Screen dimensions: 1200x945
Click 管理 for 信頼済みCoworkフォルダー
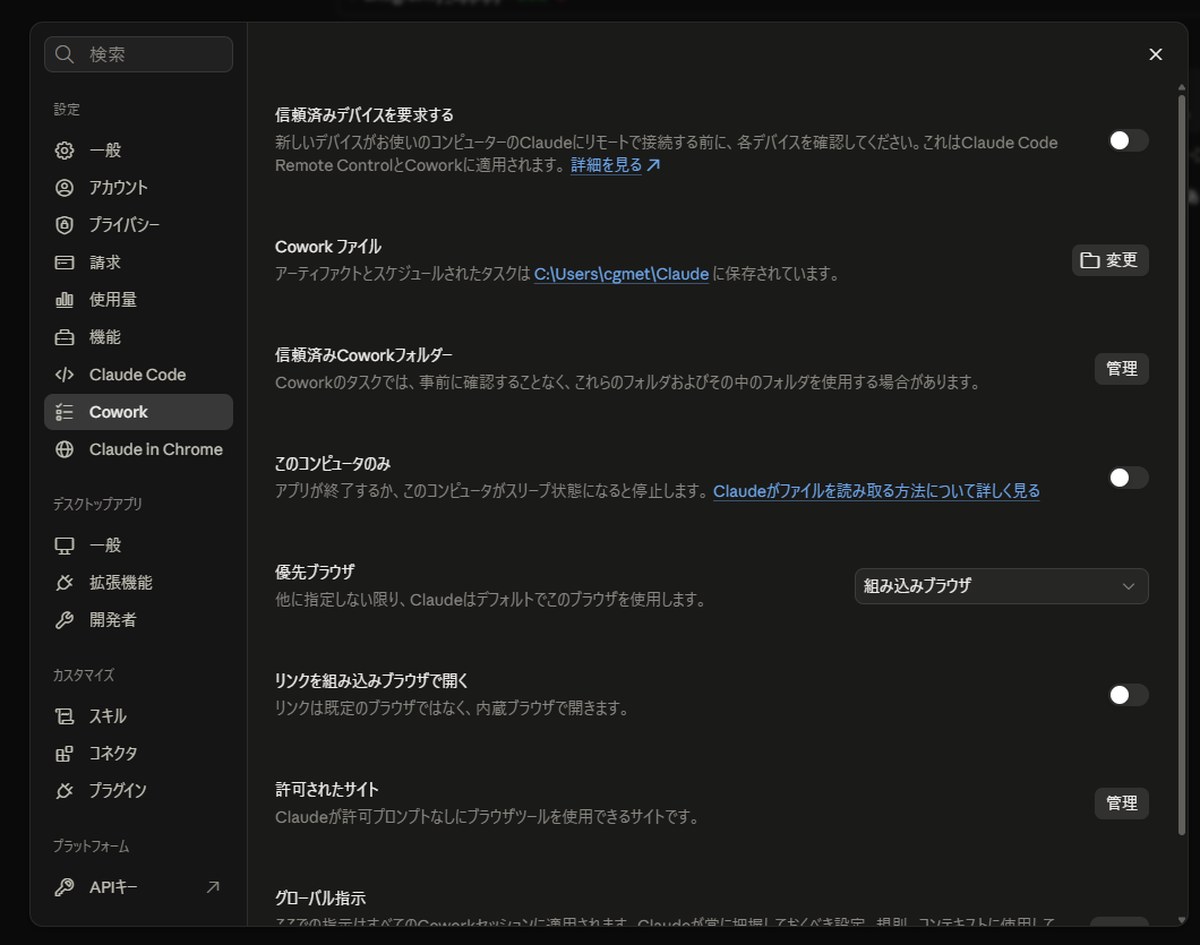[1121, 369]
